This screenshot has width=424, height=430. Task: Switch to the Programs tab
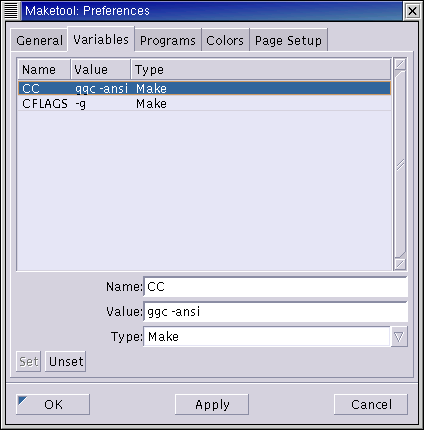click(168, 40)
